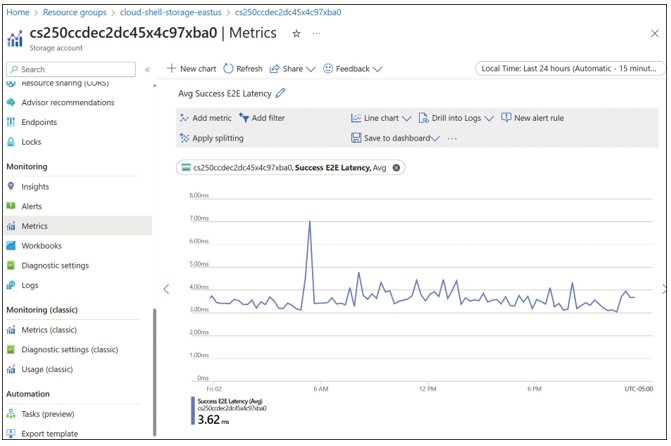Click the legend color bar beside 3.62 ms
671x446 pixels.
point(193,411)
